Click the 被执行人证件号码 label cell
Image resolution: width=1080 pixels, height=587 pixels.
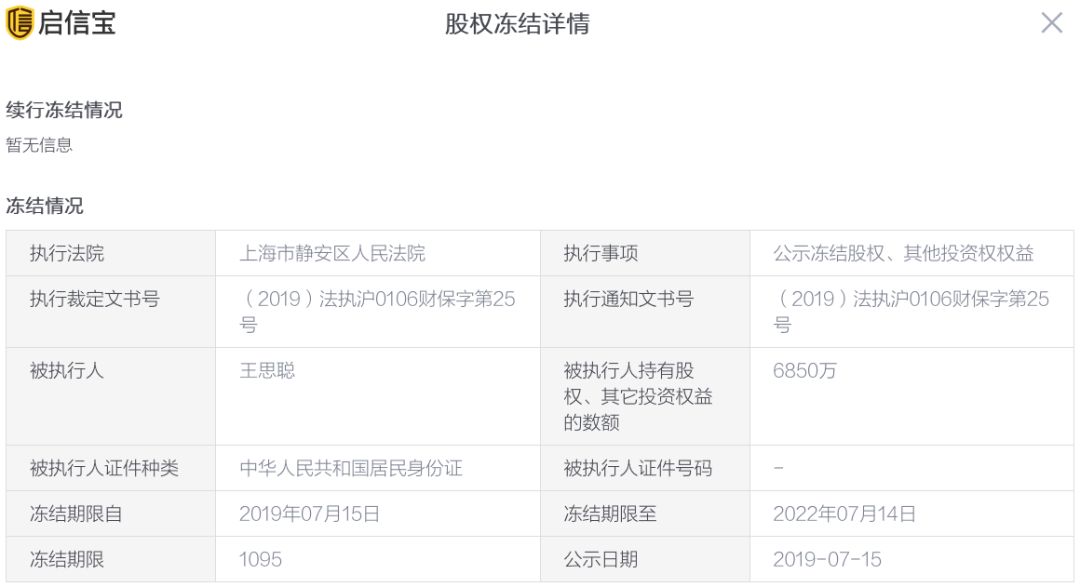point(645,468)
